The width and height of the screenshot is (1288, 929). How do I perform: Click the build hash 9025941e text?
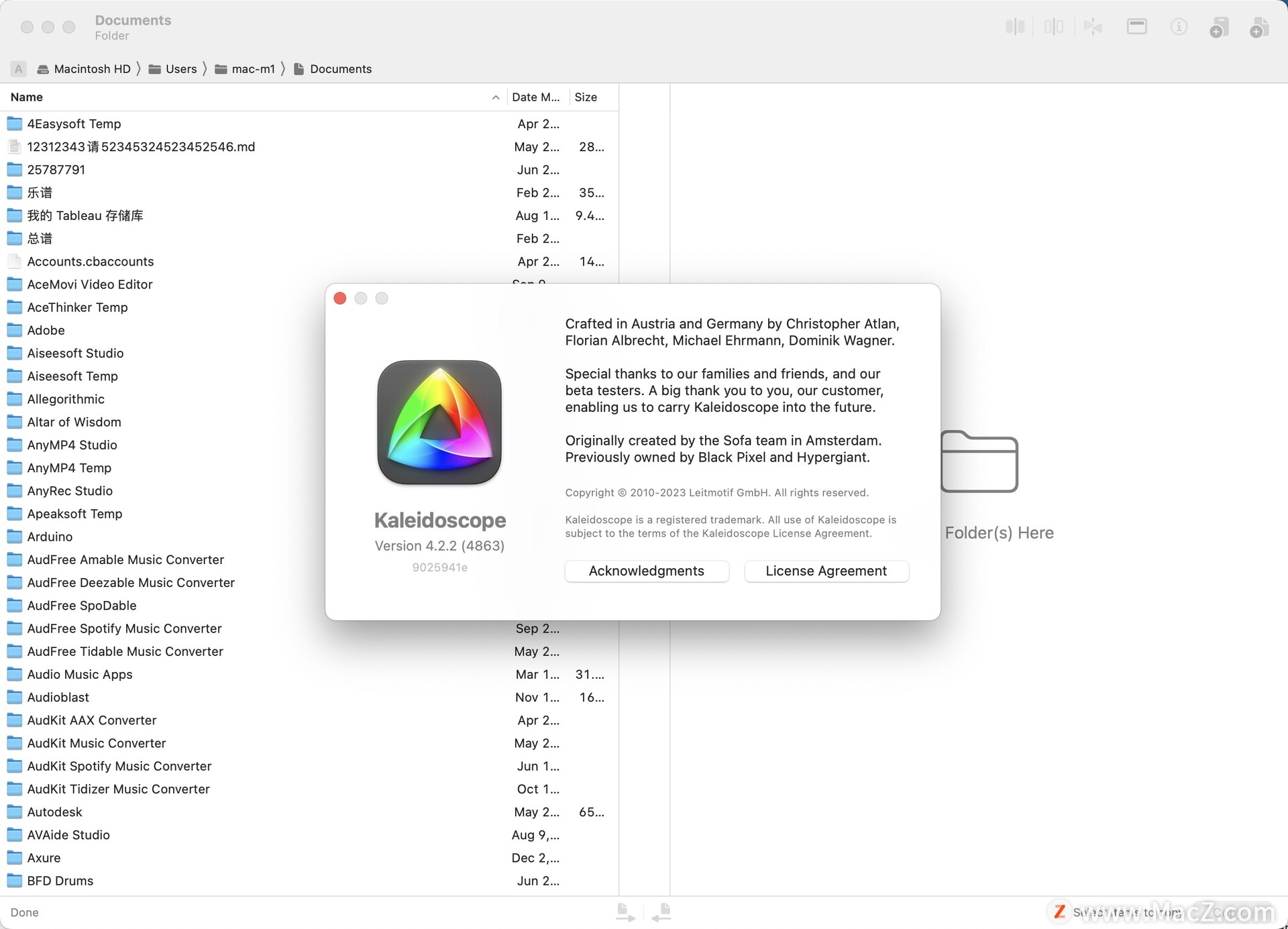[439, 567]
